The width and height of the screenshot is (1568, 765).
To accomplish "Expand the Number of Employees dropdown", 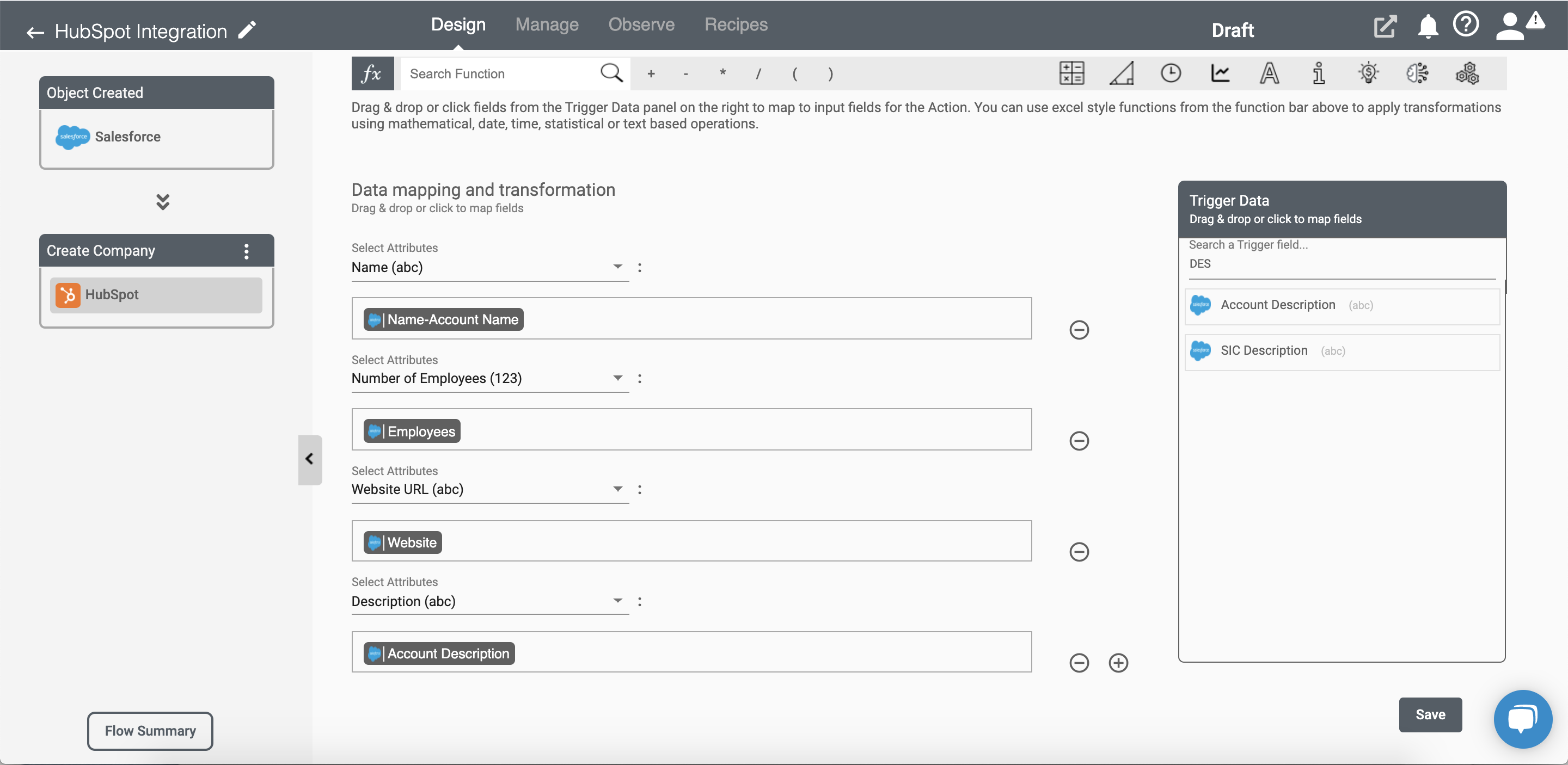I will pos(618,378).
